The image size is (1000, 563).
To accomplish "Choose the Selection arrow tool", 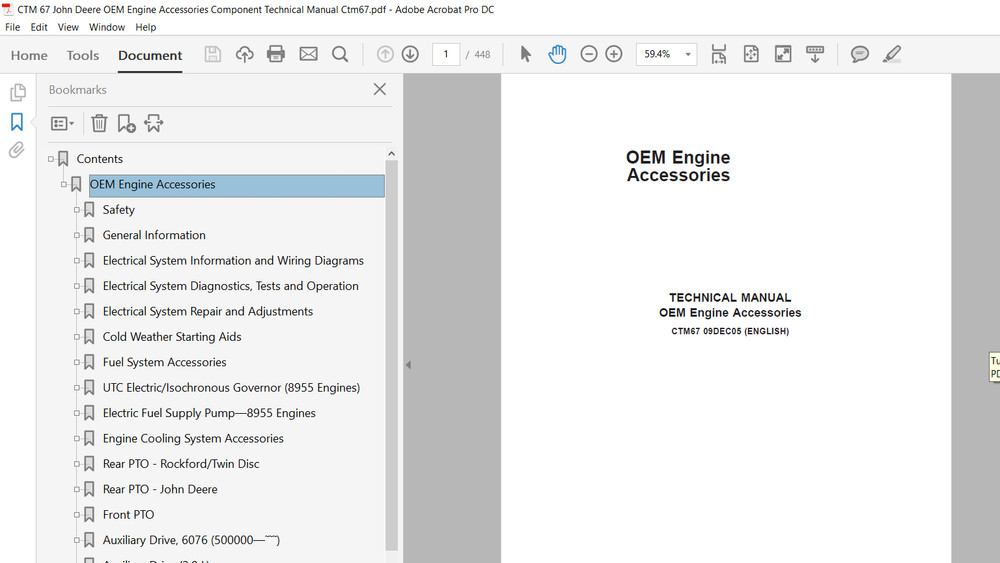I will point(525,54).
